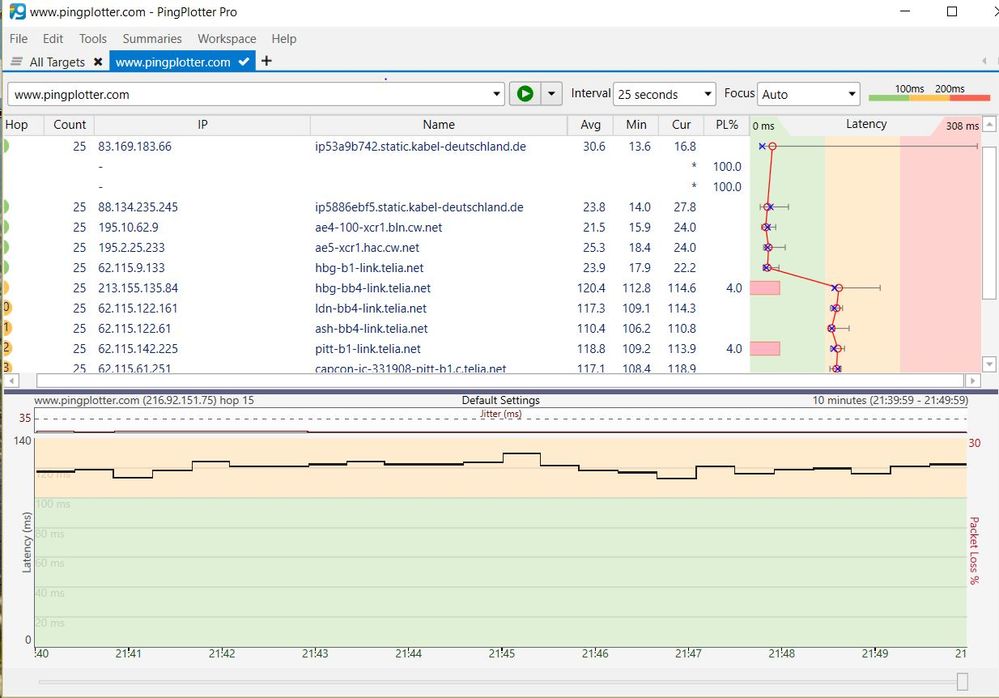999x698 pixels.
Task: Click the PingPlotter app icon in title bar
Action: (x=17, y=12)
